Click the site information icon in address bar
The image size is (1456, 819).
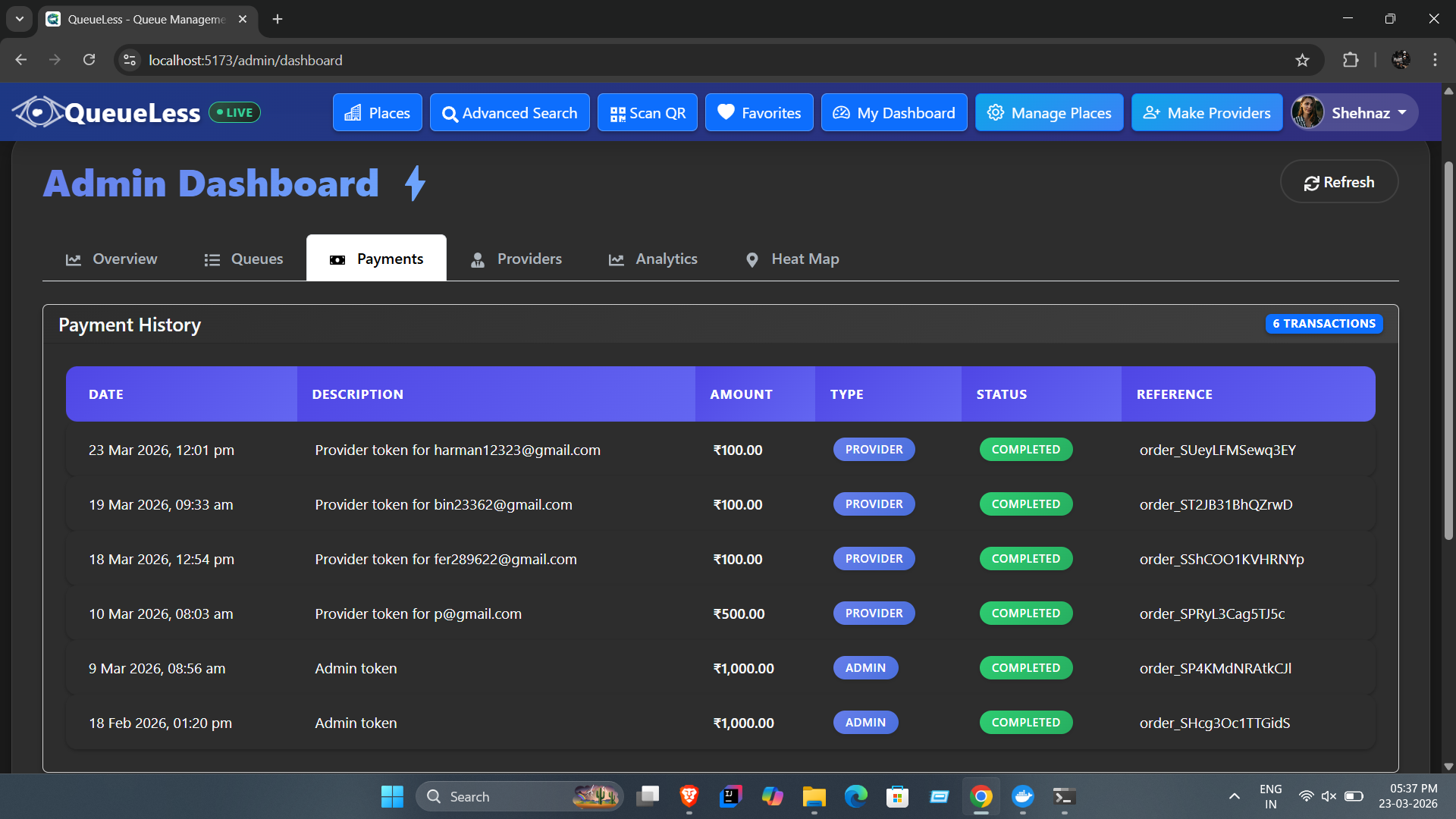[x=130, y=60]
